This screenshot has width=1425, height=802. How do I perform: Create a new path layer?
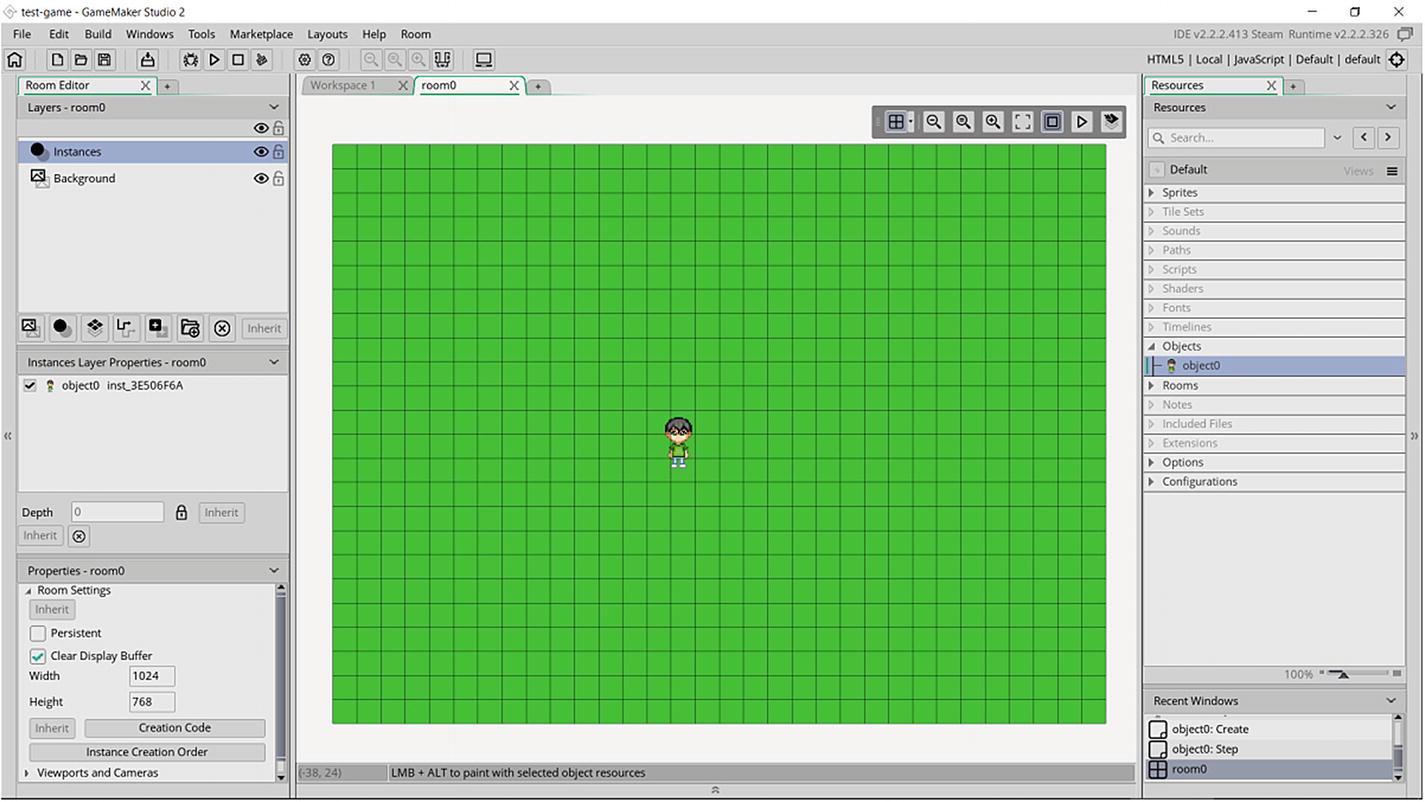pyautogui.click(x=126, y=328)
